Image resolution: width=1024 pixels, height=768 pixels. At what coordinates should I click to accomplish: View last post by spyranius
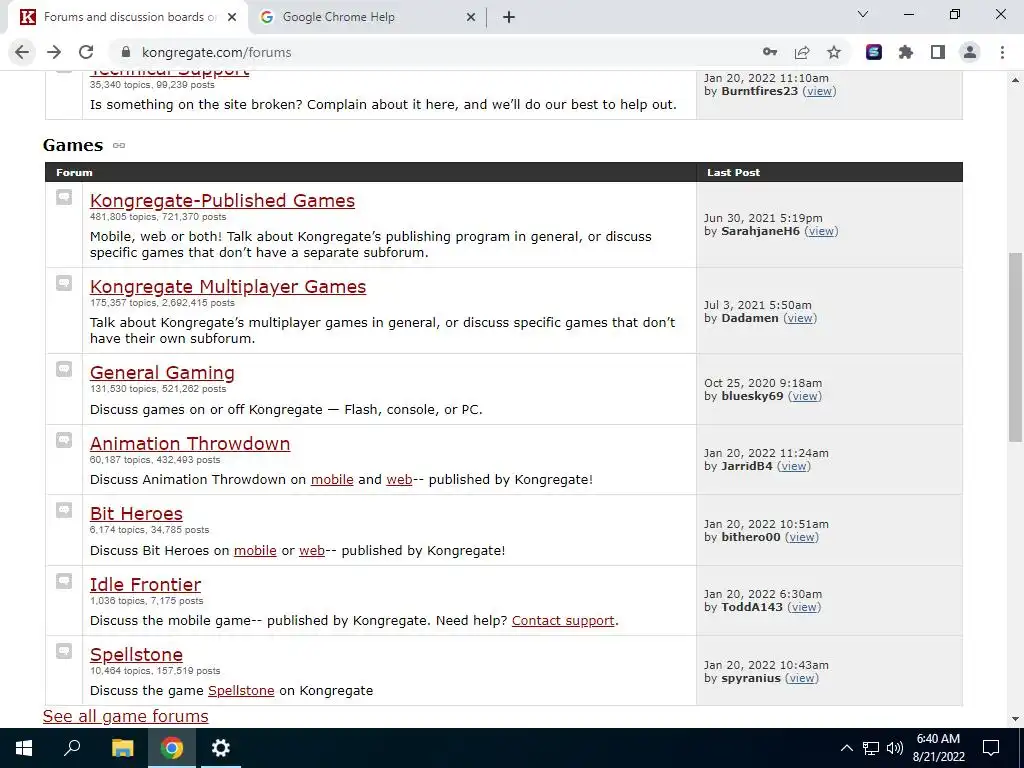pos(801,678)
